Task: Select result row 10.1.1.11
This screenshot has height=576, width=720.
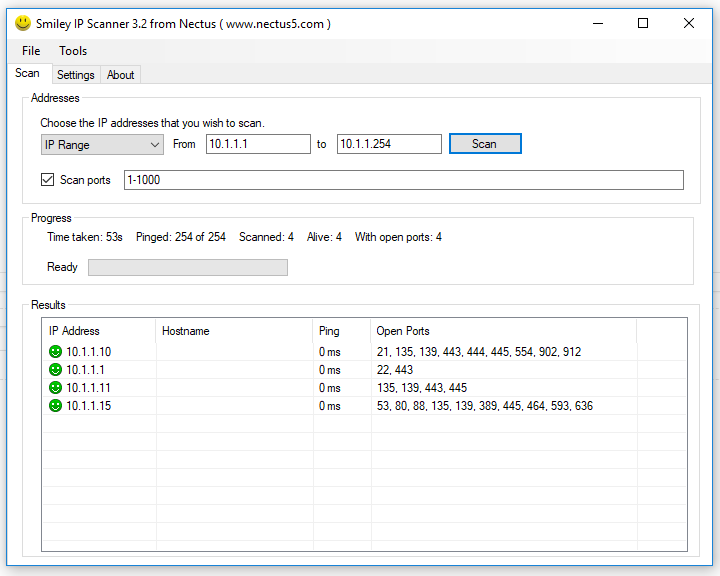Action: 365,388
